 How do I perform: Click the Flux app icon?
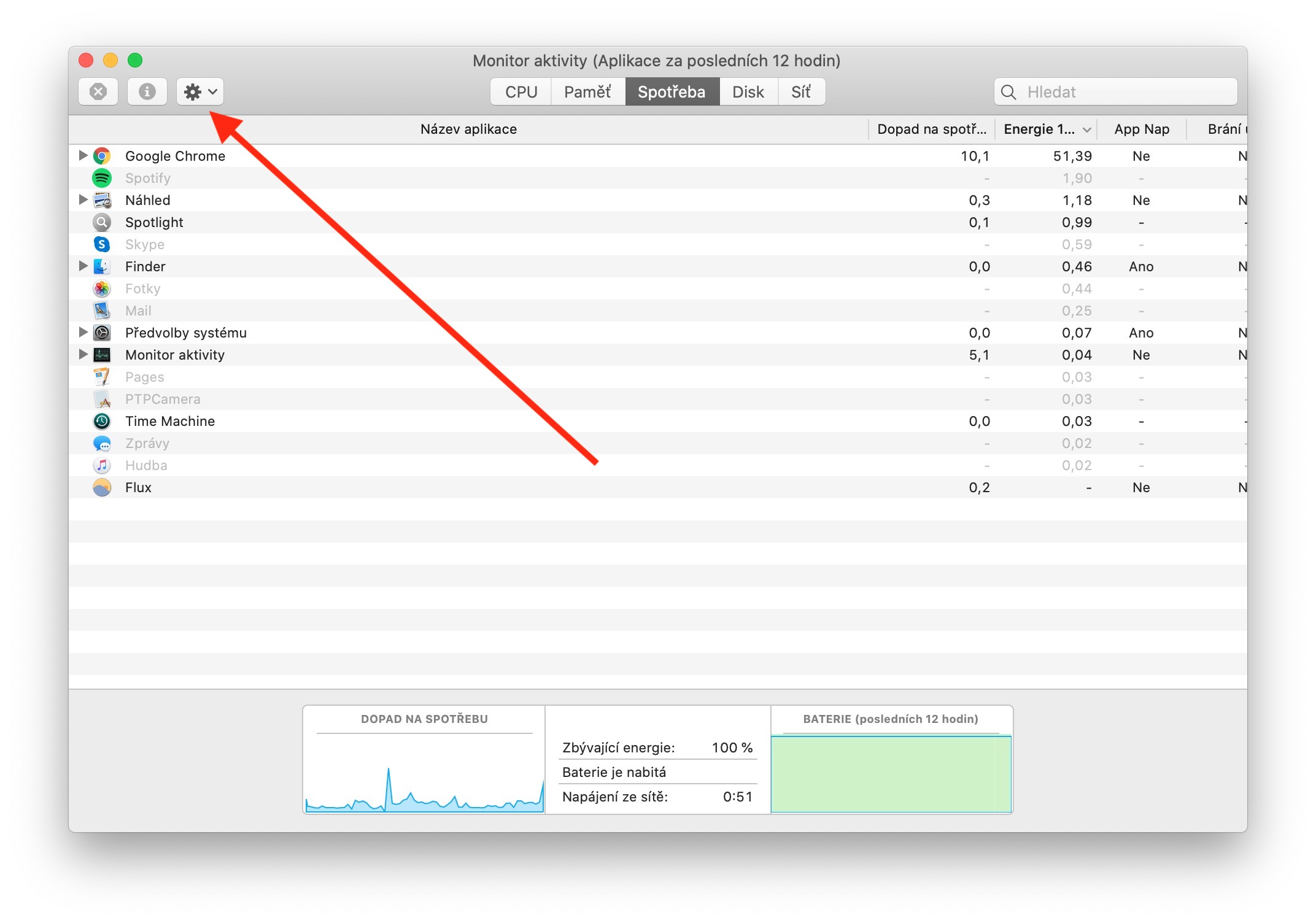coord(102,487)
